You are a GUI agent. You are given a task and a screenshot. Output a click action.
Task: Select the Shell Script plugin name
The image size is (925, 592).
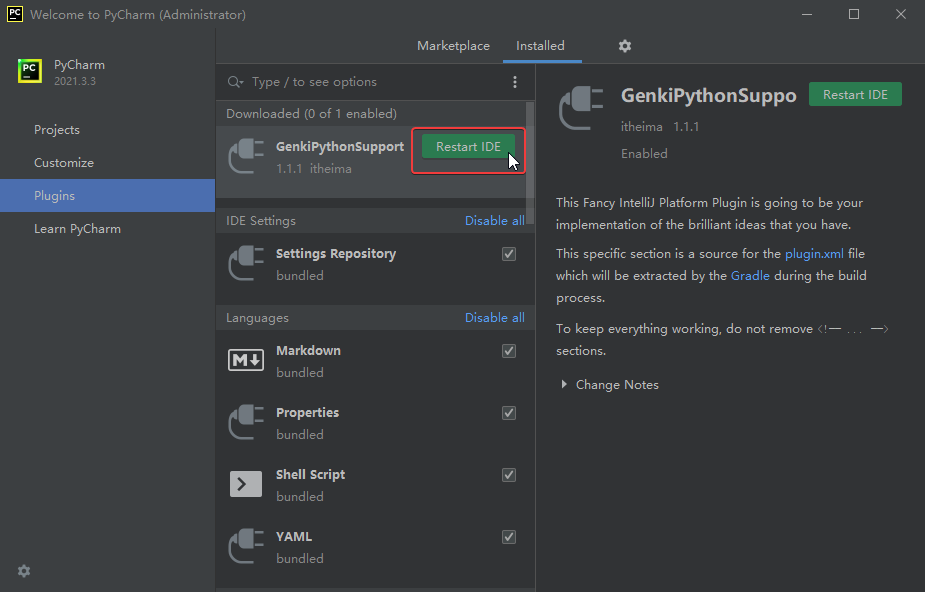click(x=310, y=475)
